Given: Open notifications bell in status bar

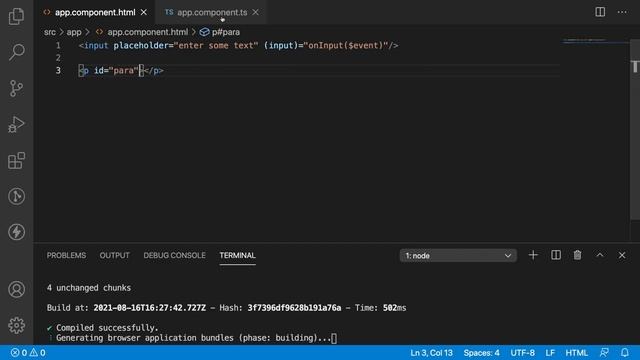Looking at the screenshot, I should tap(625, 353).
